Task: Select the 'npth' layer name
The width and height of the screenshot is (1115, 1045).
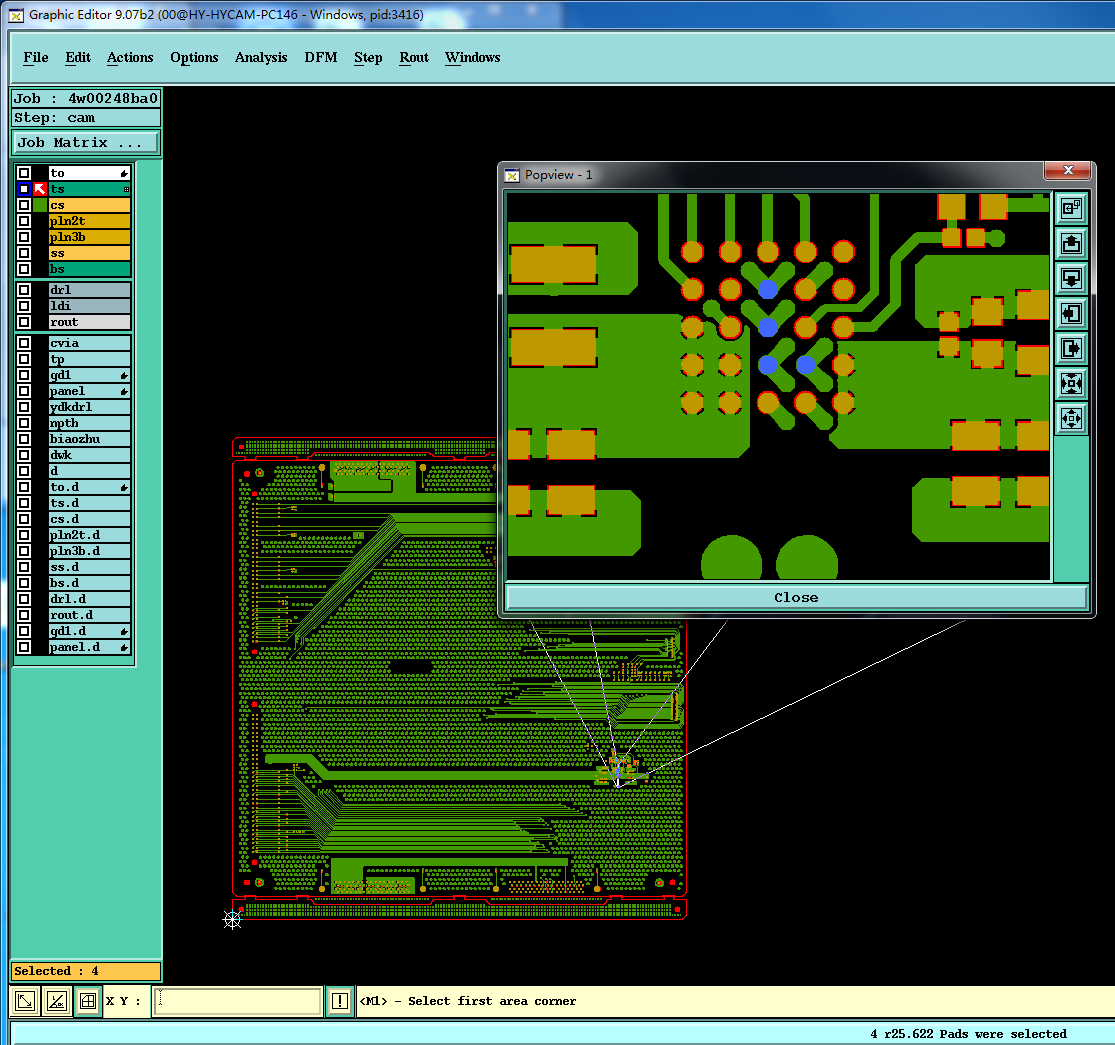Action: [90, 424]
